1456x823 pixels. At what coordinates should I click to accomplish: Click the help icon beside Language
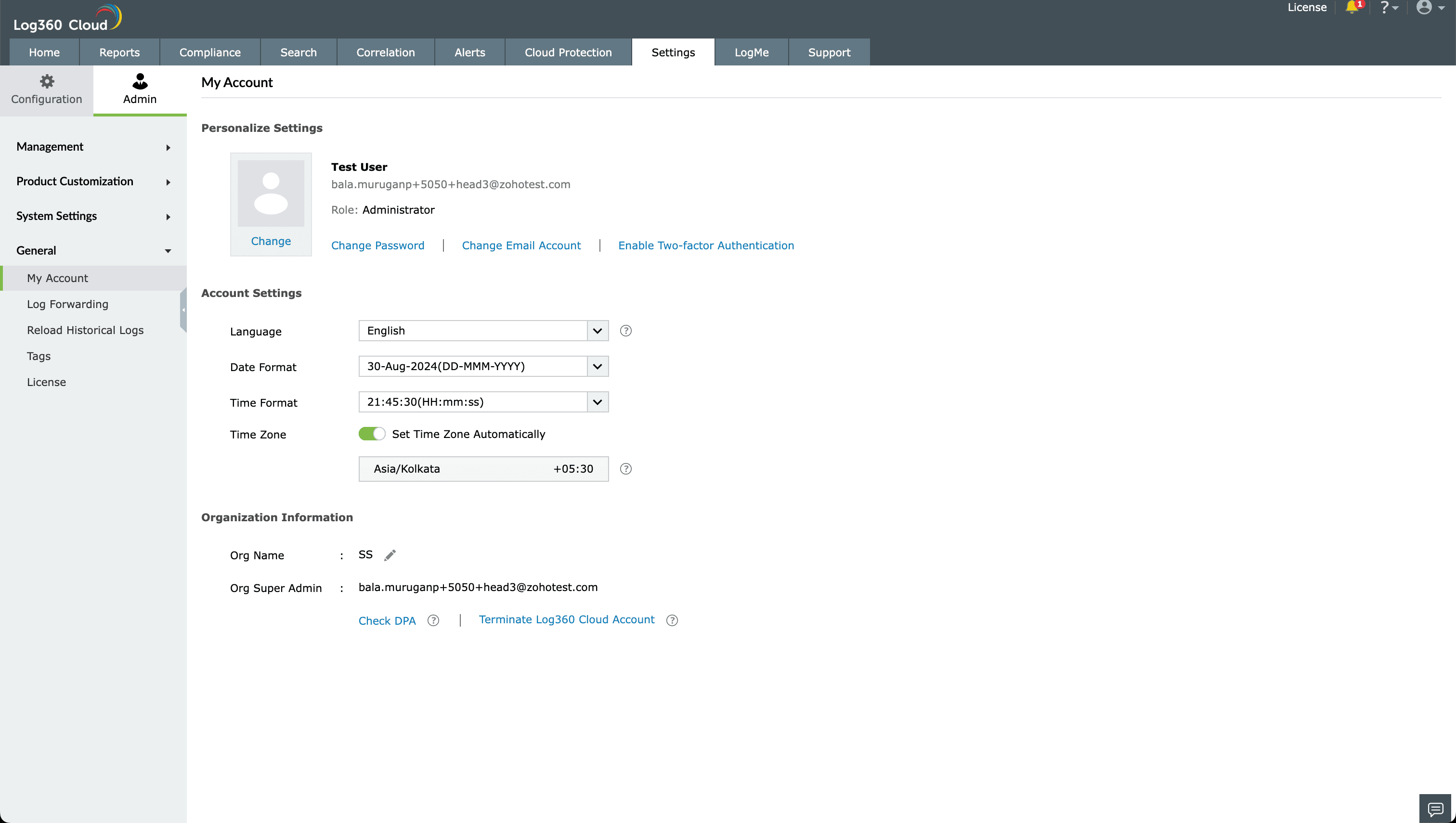(x=626, y=331)
